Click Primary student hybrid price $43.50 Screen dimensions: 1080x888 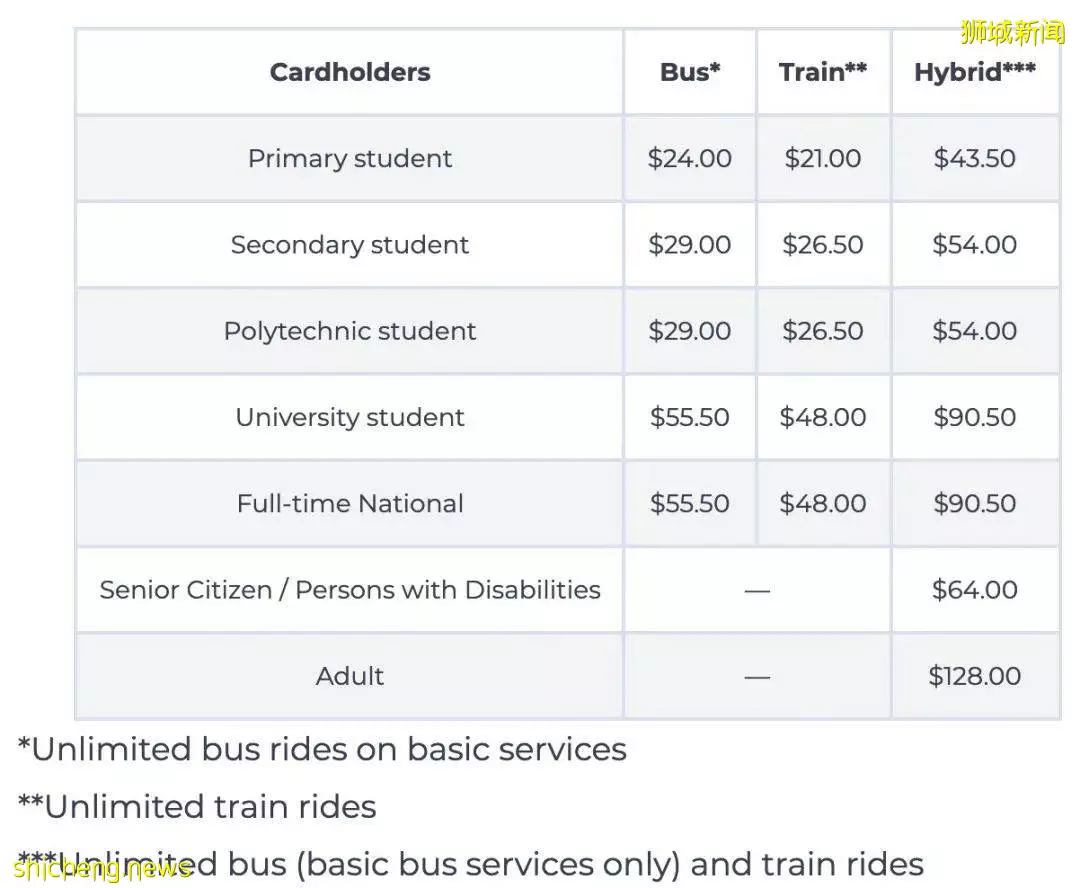[975, 158]
